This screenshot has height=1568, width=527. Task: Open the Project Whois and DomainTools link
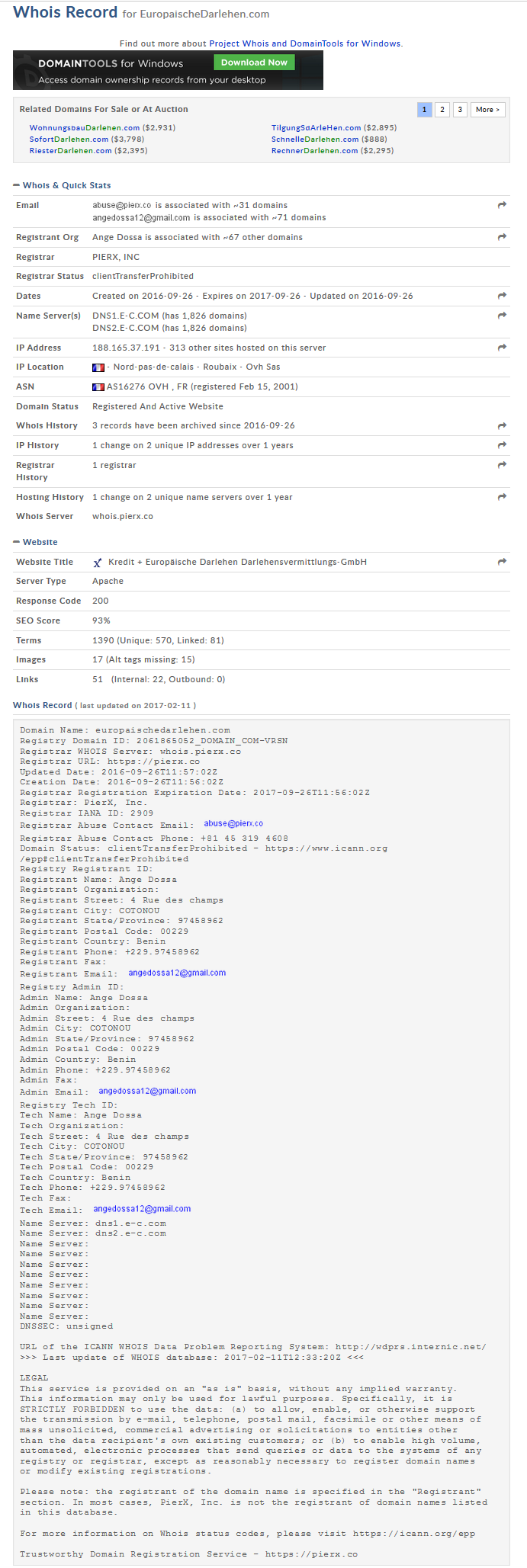point(305,43)
